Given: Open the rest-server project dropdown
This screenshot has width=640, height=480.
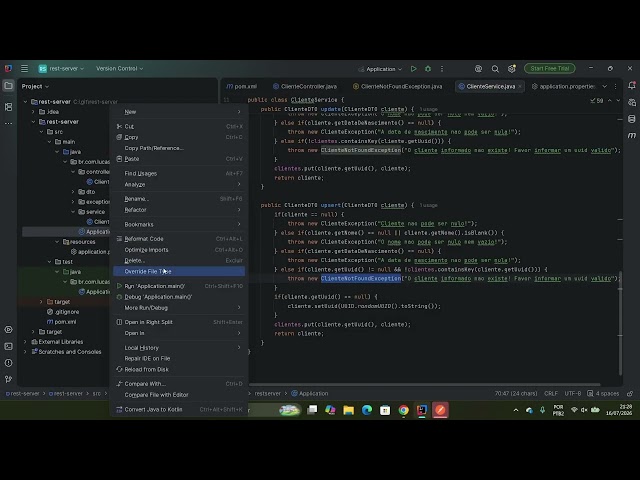Looking at the screenshot, I should (61, 69).
